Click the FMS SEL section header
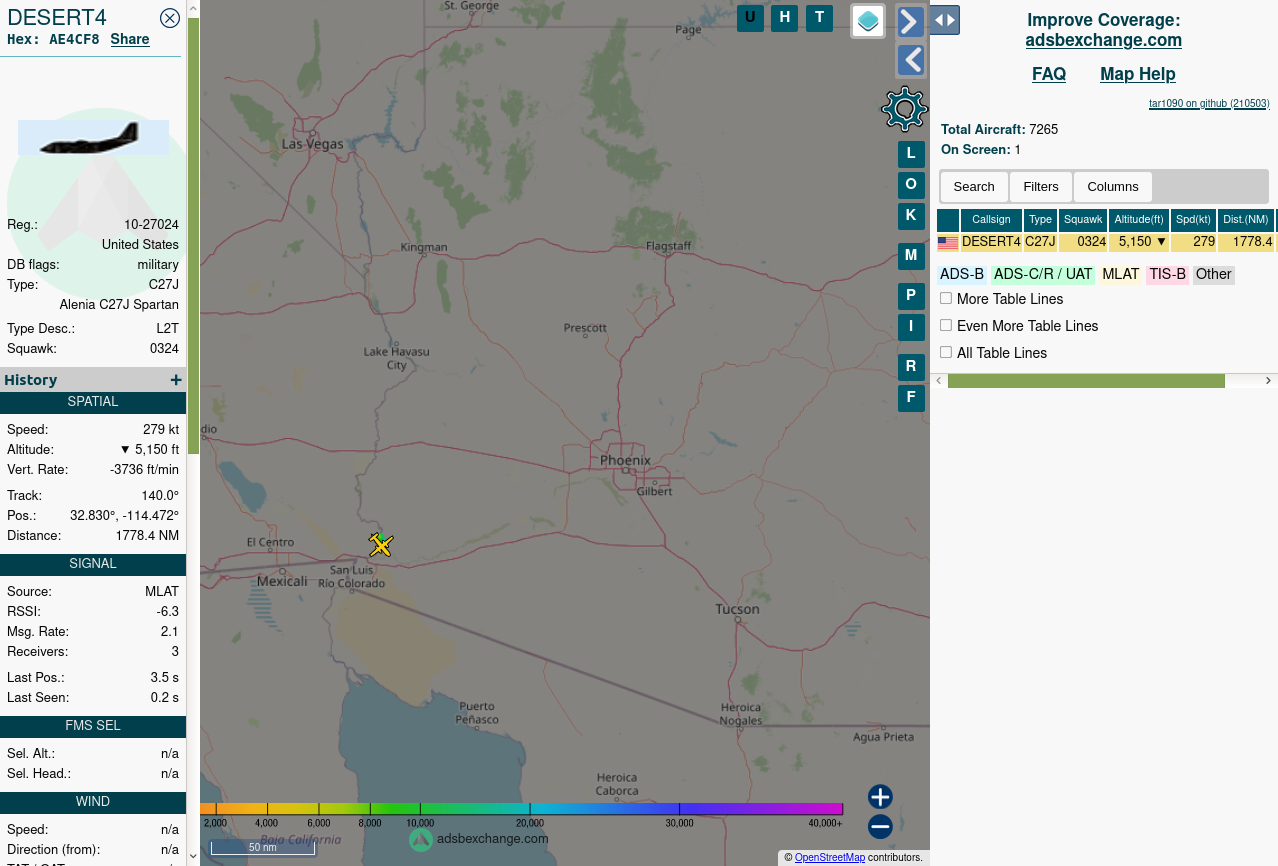 (93, 726)
